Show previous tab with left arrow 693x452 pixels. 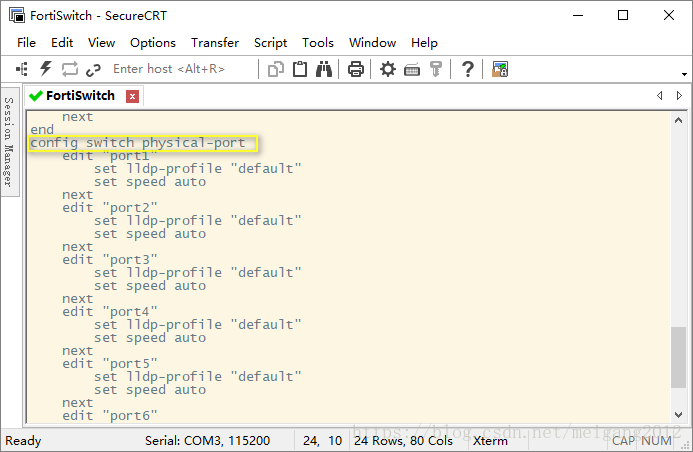tap(659, 95)
